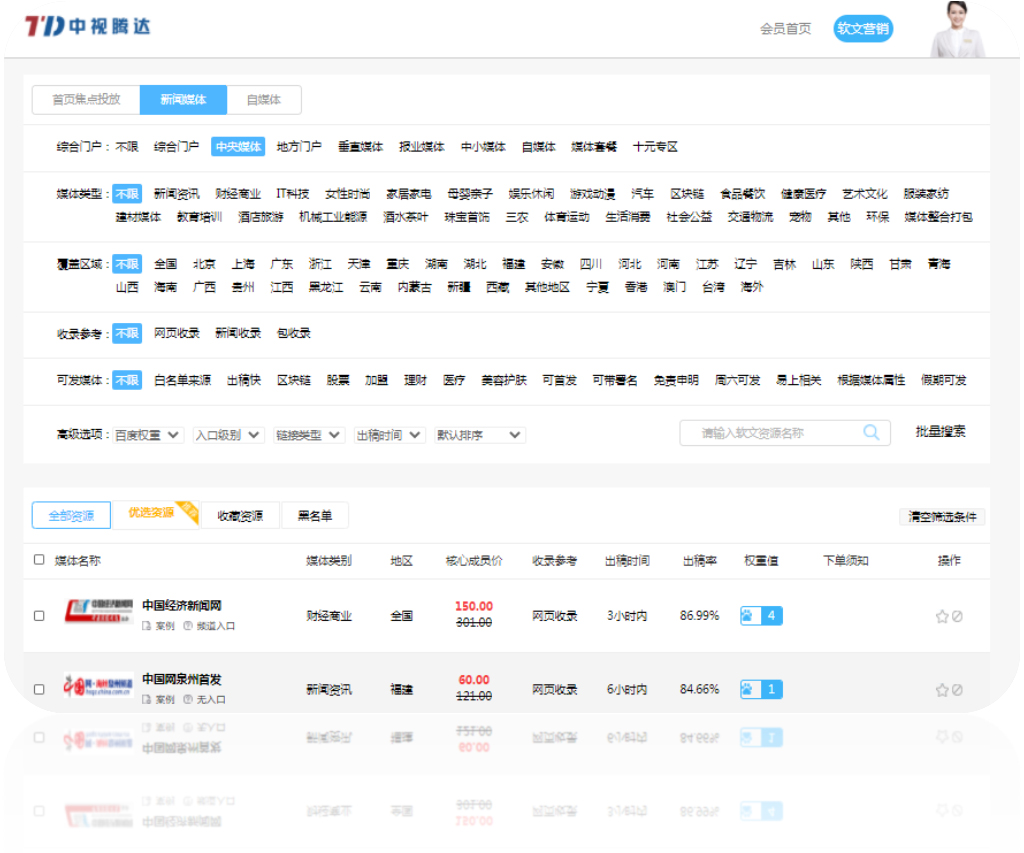1024x853 pixels.
Task: Filter coverage area by 北京
Action: (x=204, y=264)
